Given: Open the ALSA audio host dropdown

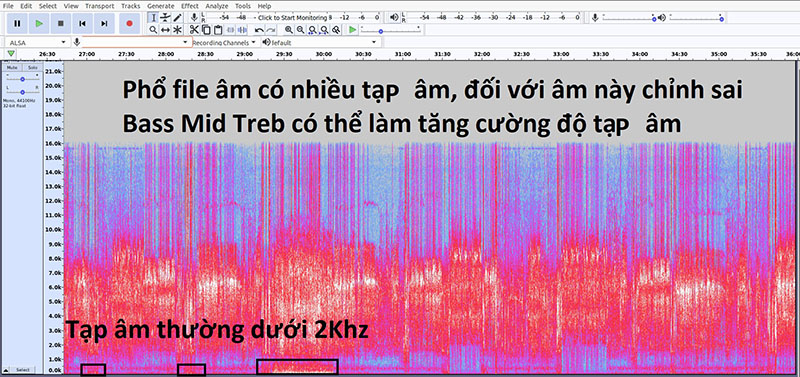Looking at the screenshot, I should (x=38, y=43).
